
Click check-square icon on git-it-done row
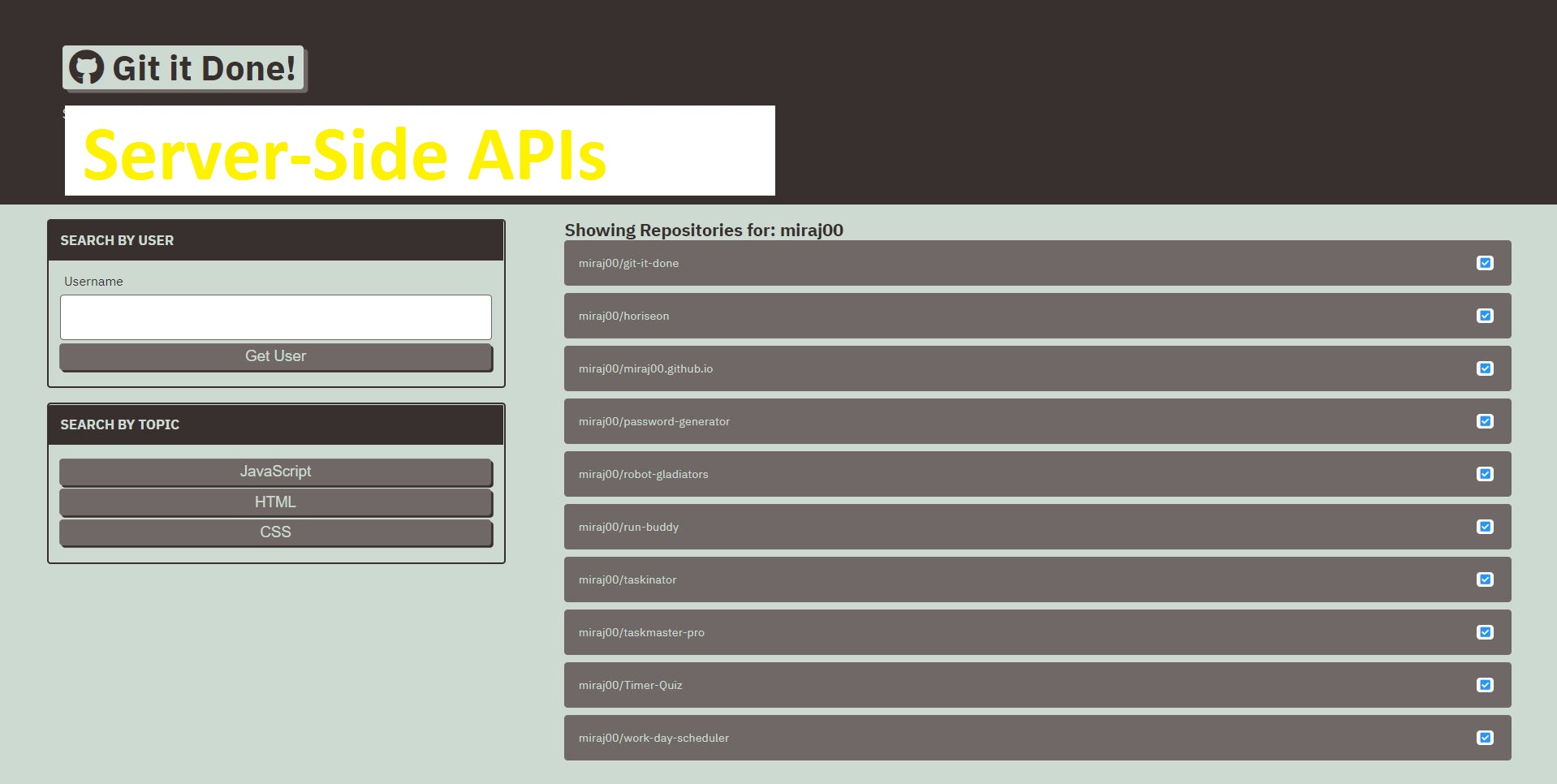(1485, 263)
